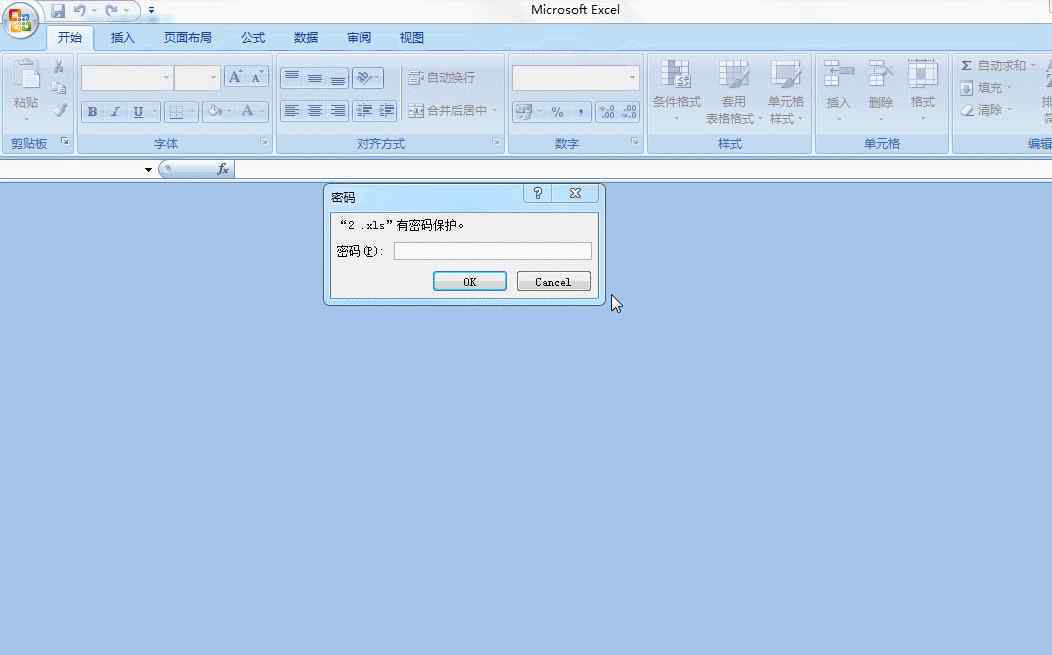
Task: Click the Cut scissors icon
Action: [x=59, y=66]
